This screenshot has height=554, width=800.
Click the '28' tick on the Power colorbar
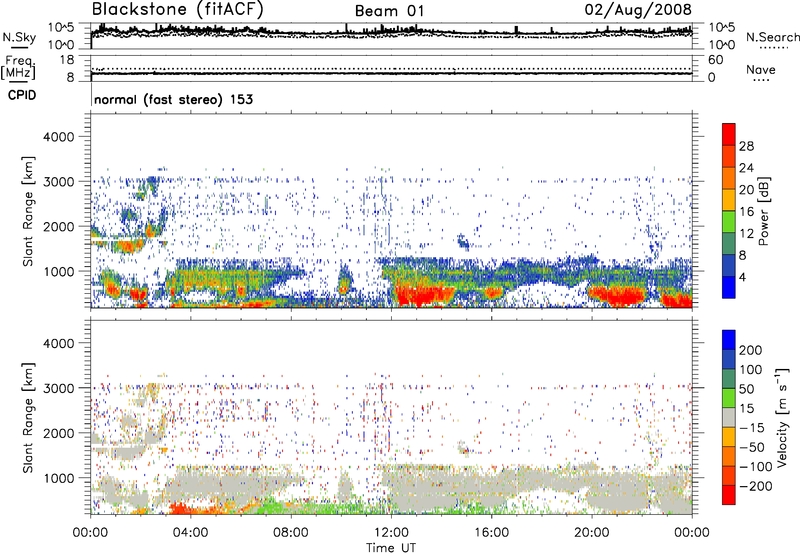(x=746, y=146)
